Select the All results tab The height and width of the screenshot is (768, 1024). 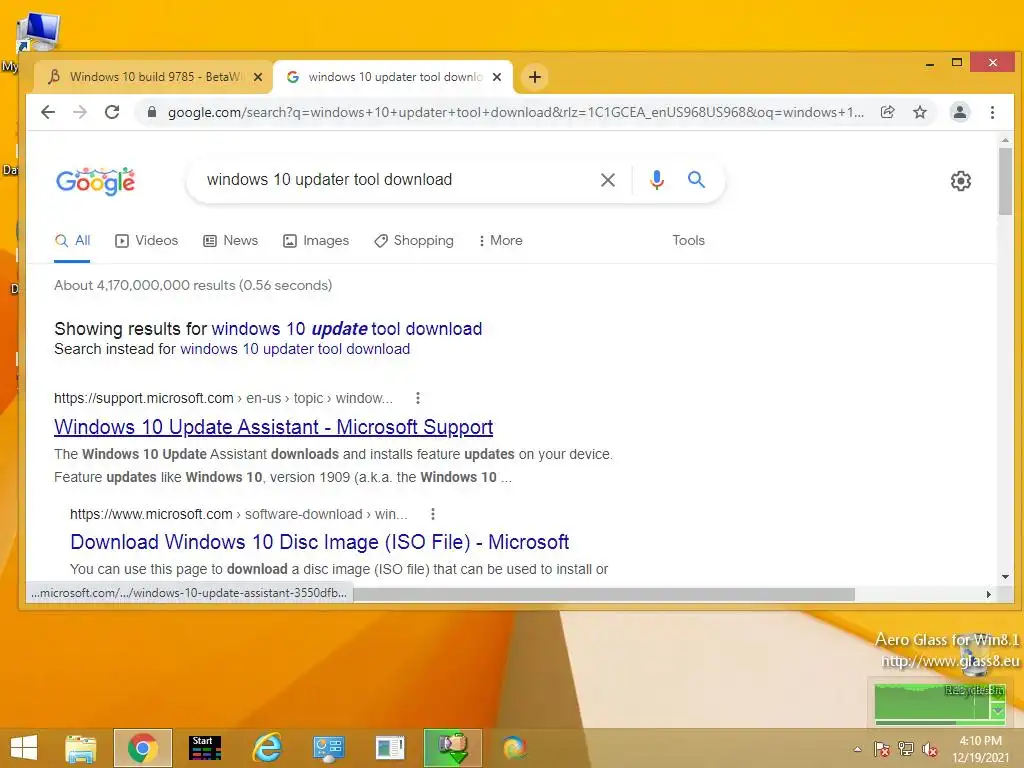point(72,241)
